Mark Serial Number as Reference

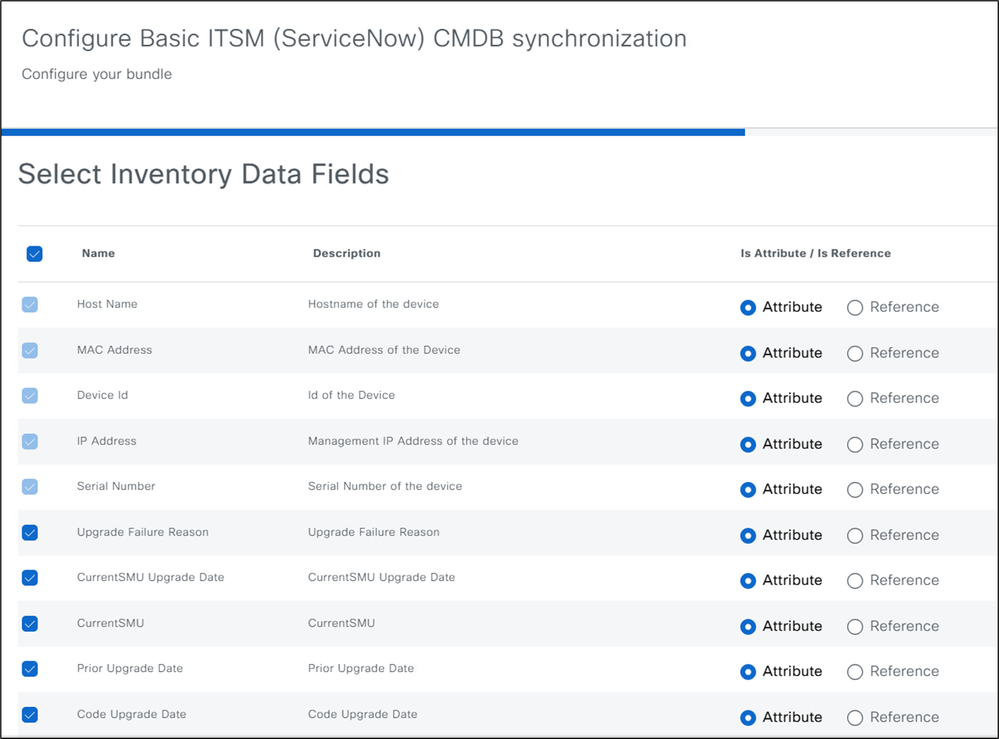coord(855,490)
